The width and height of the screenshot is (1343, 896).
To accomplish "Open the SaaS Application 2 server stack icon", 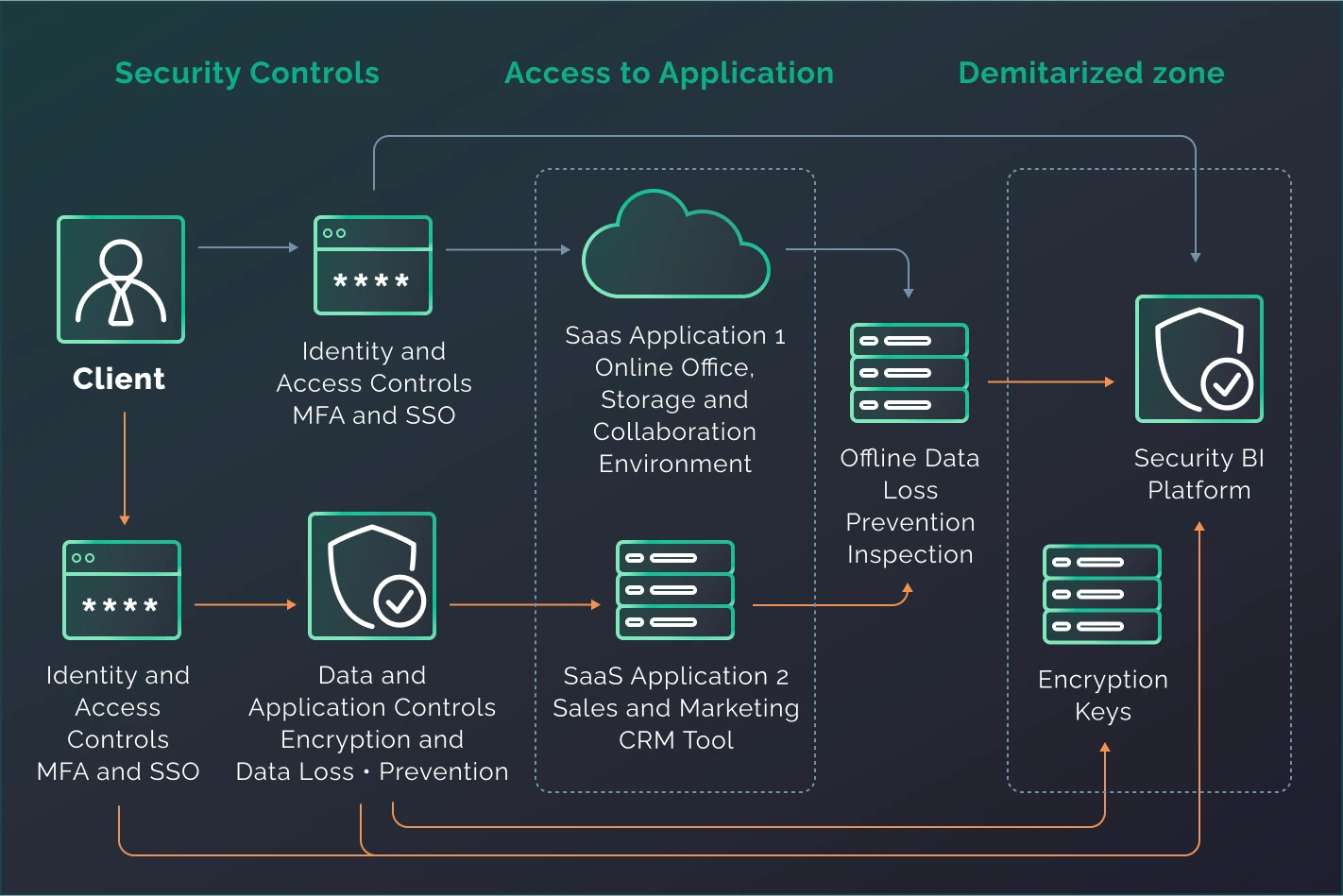I will point(674,590).
